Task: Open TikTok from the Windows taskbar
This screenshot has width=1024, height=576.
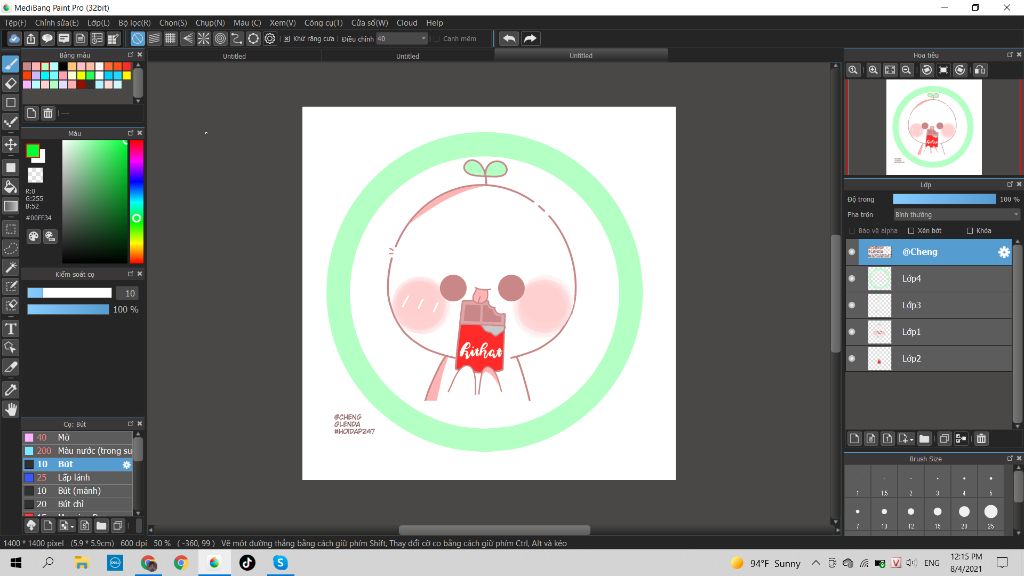Action: pyautogui.click(x=247, y=563)
